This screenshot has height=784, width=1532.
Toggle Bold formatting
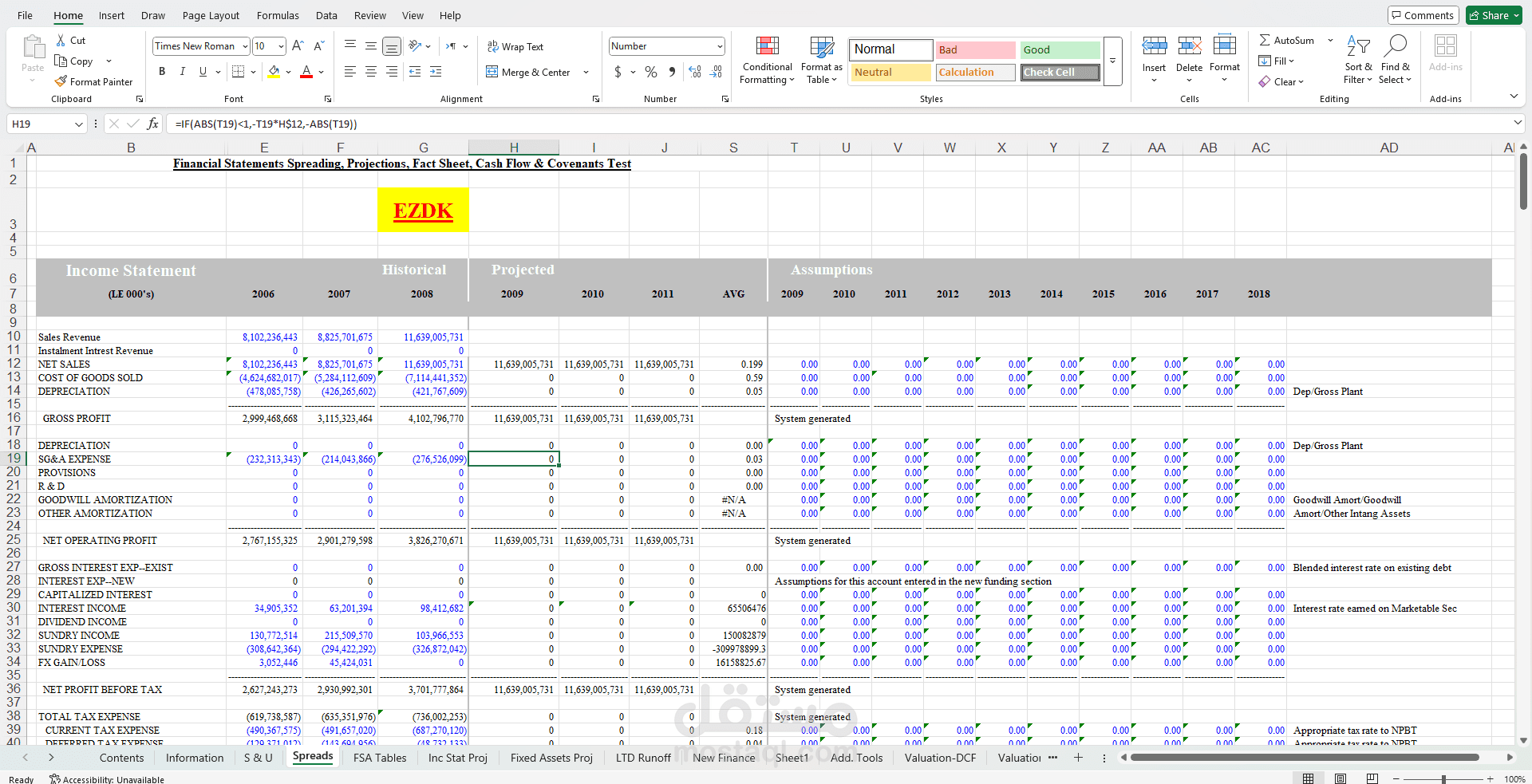162,72
